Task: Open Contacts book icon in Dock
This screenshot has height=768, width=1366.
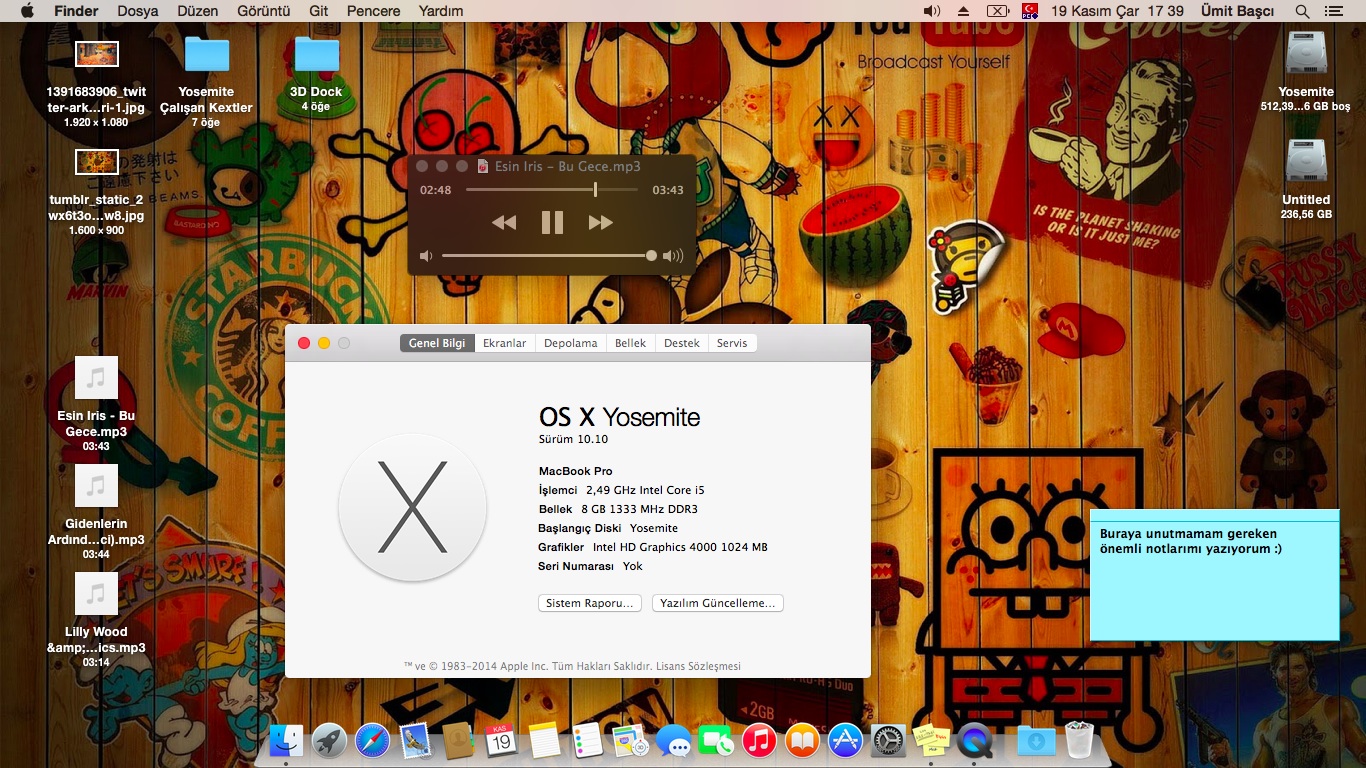Action: coord(458,741)
